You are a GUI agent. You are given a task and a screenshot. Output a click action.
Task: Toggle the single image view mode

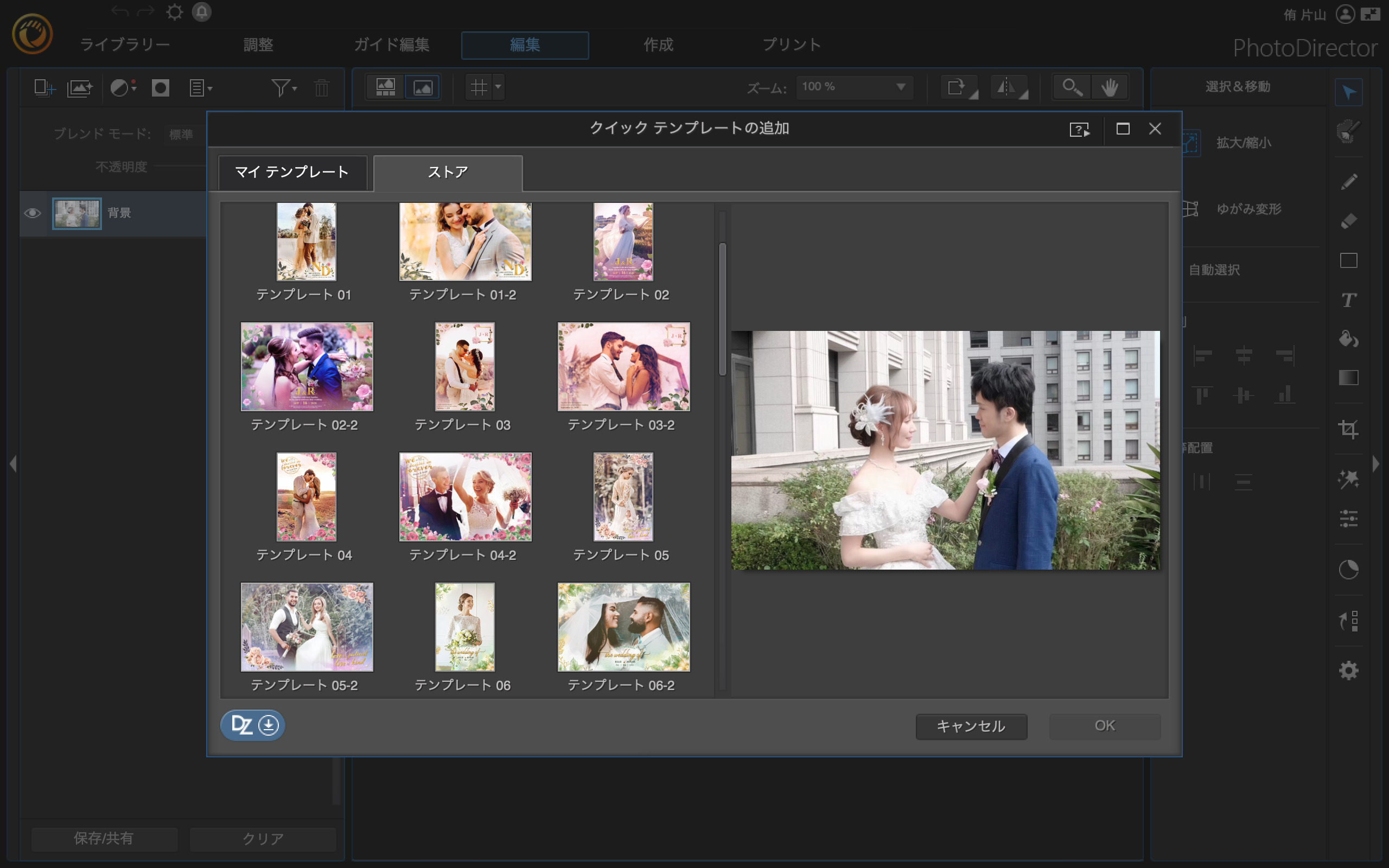(x=423, y=87)
